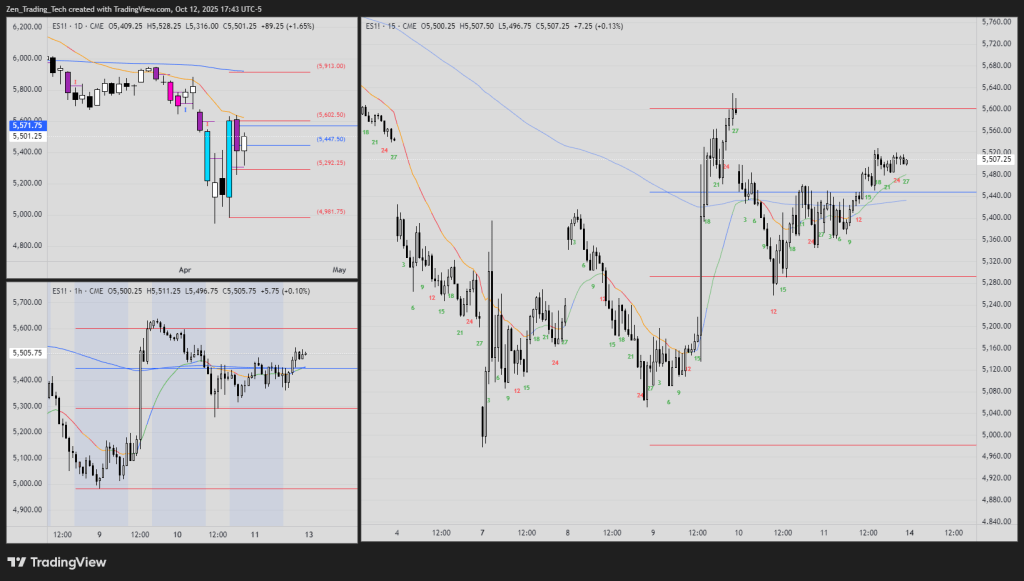Click the May label on daily time axis
The height and width of the screenshot is (581, 1024).
point(338,270)
